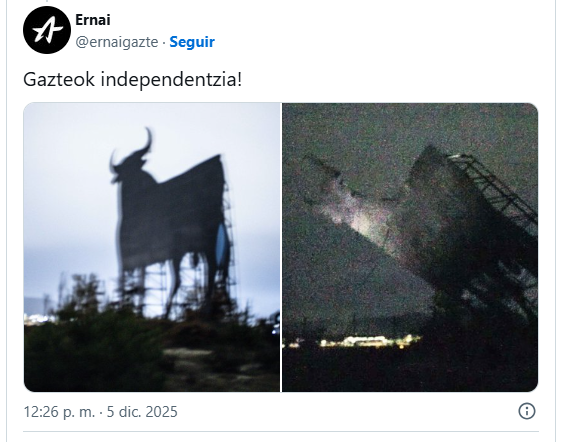The image size is (563, 442).
Task: Select the word Gazteok in the tweet
Action: (x=59, y=79)
